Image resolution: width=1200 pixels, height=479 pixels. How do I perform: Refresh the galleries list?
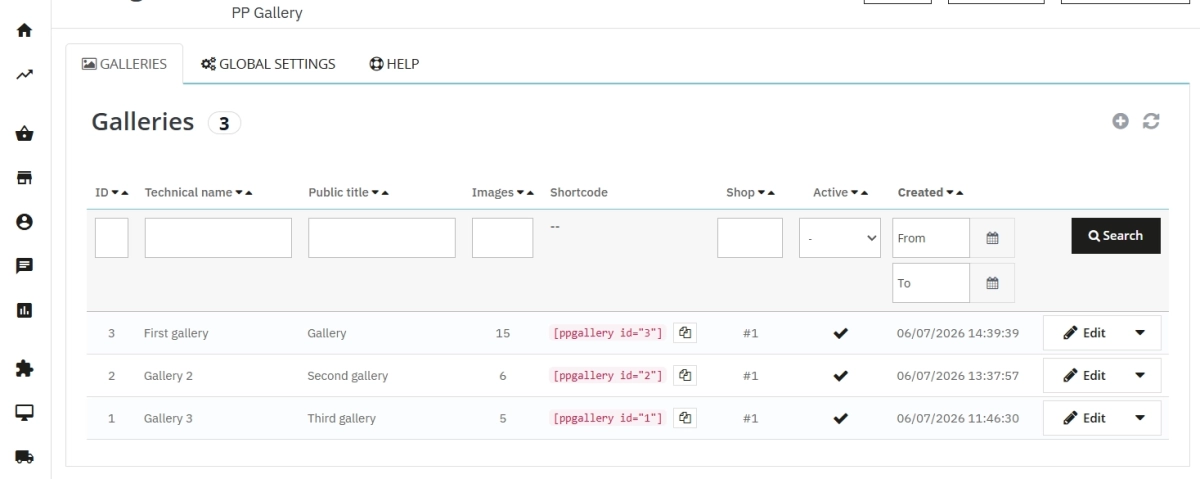pos(1151,121)
